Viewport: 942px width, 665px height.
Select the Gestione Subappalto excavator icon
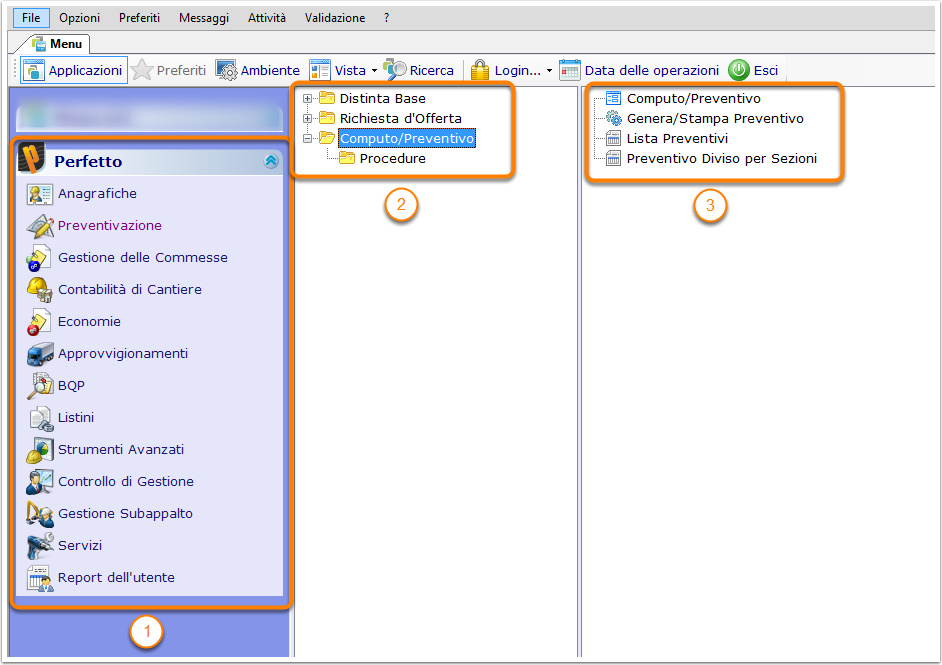pyautogui.click(x=40, y=514)
